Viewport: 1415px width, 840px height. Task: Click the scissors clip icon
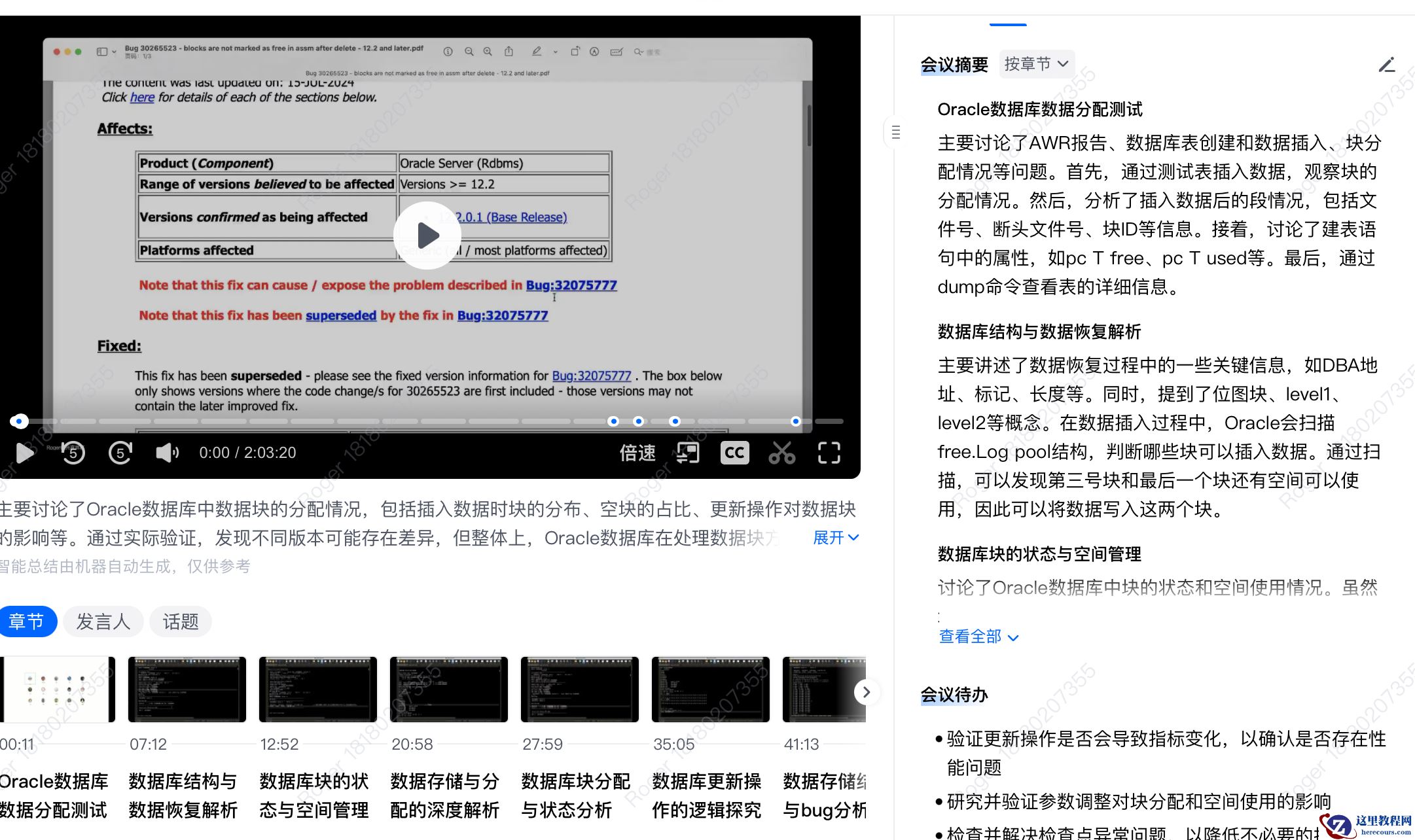coord(781,453)
